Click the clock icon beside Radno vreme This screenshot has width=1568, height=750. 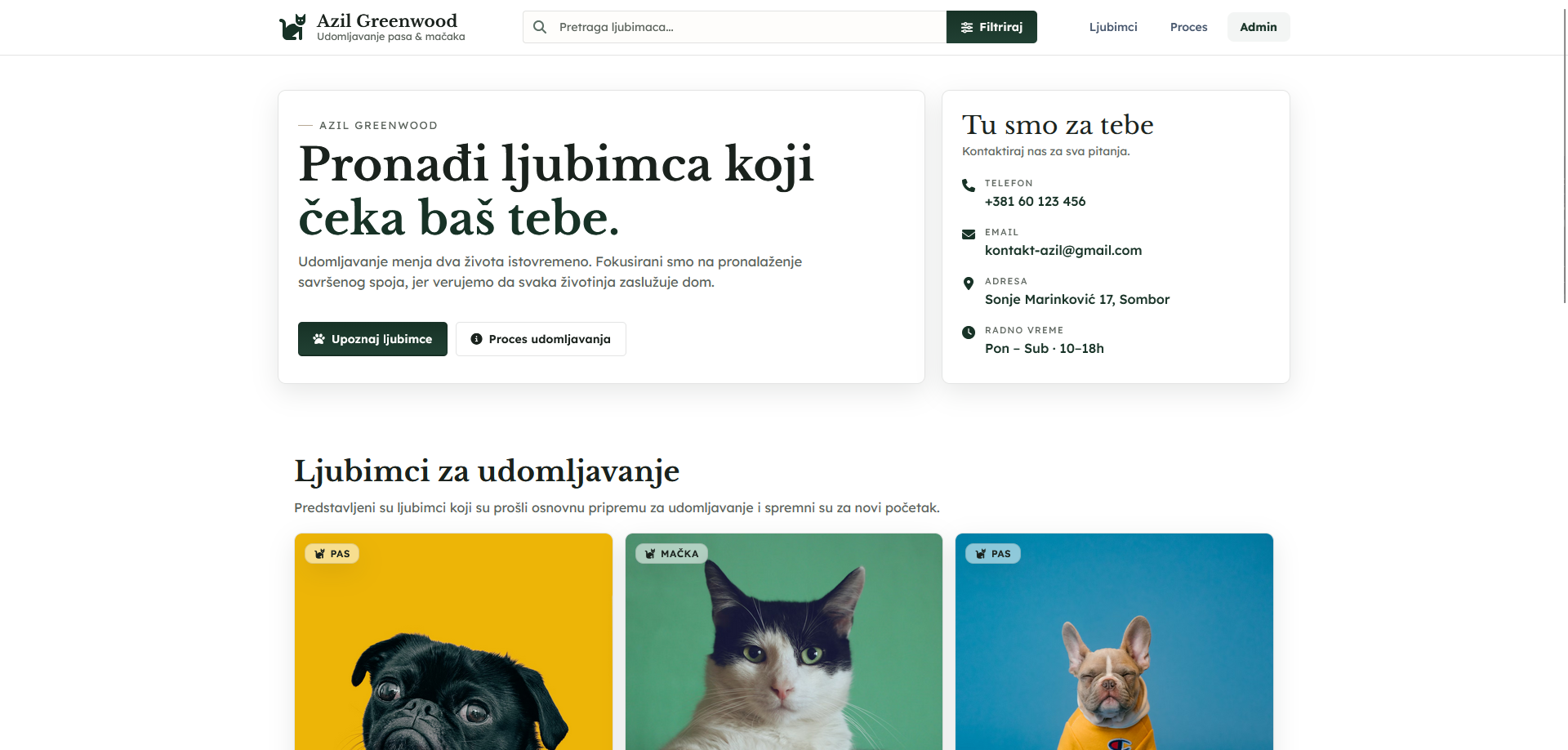tap(969, 333)
